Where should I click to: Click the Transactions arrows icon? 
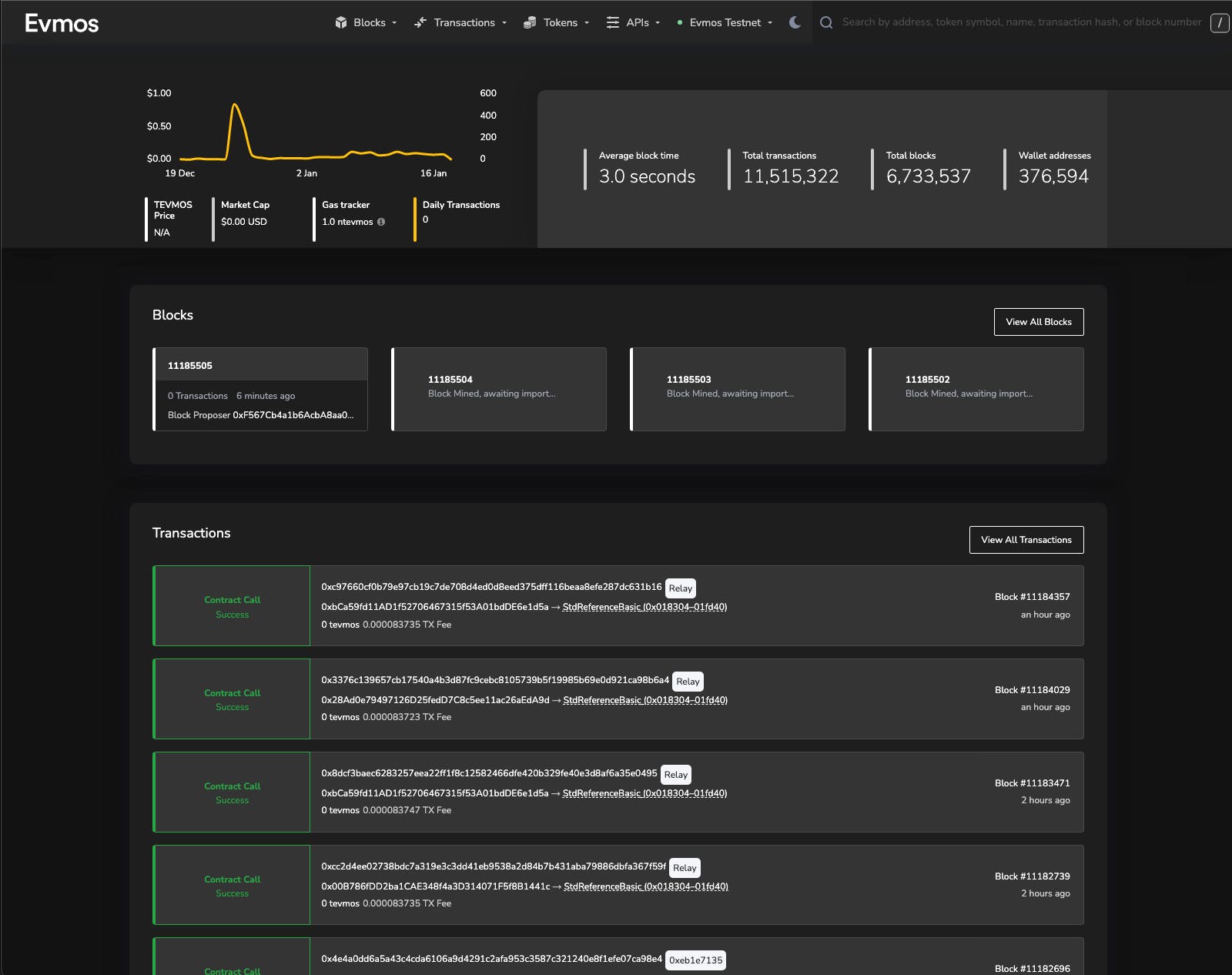[420, 22]
